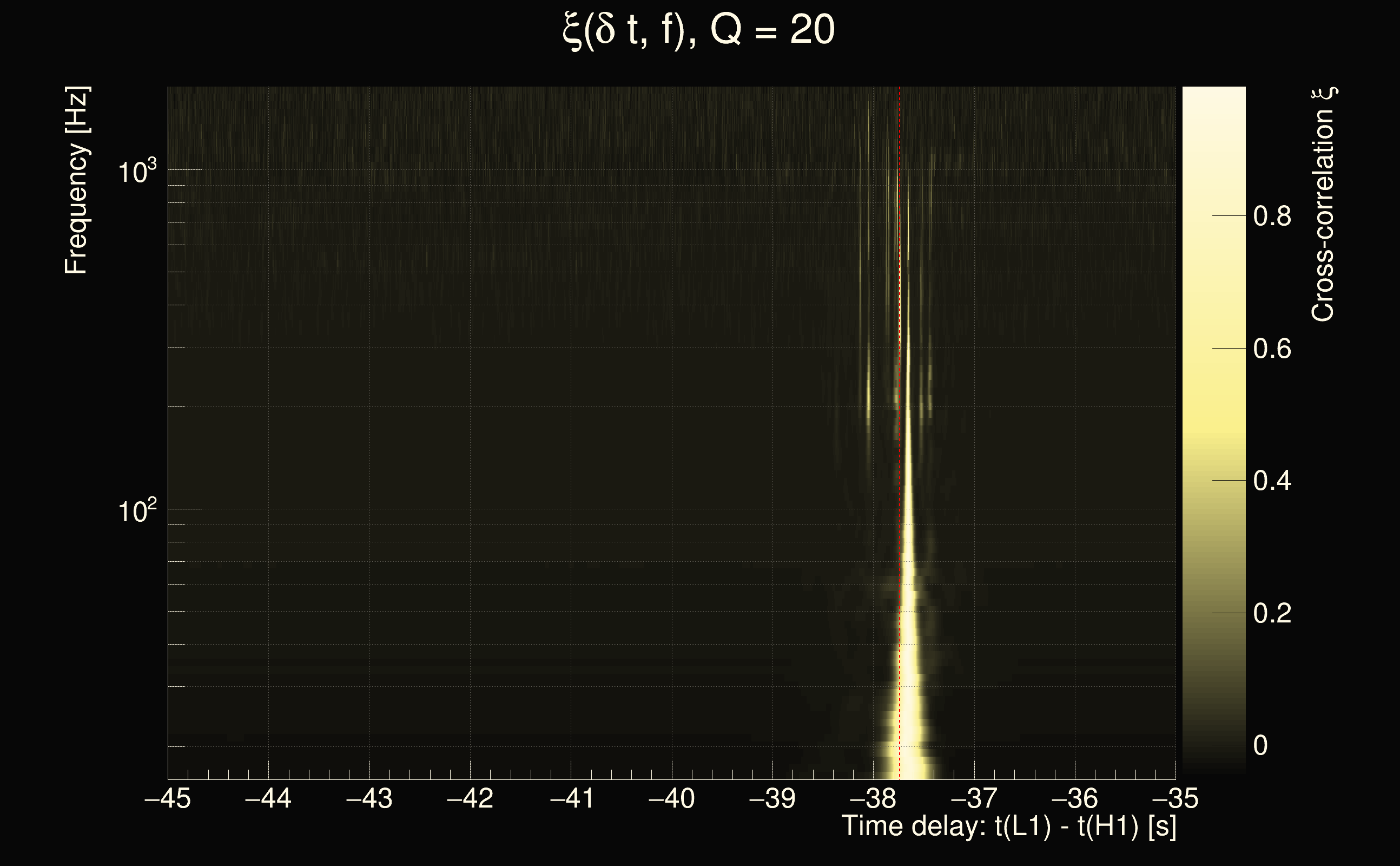The height and width of the screenshot is (866, 1400).
Task: Click the plot title ξ(δ t, f), Q = 20
Action: coord(699,30)
